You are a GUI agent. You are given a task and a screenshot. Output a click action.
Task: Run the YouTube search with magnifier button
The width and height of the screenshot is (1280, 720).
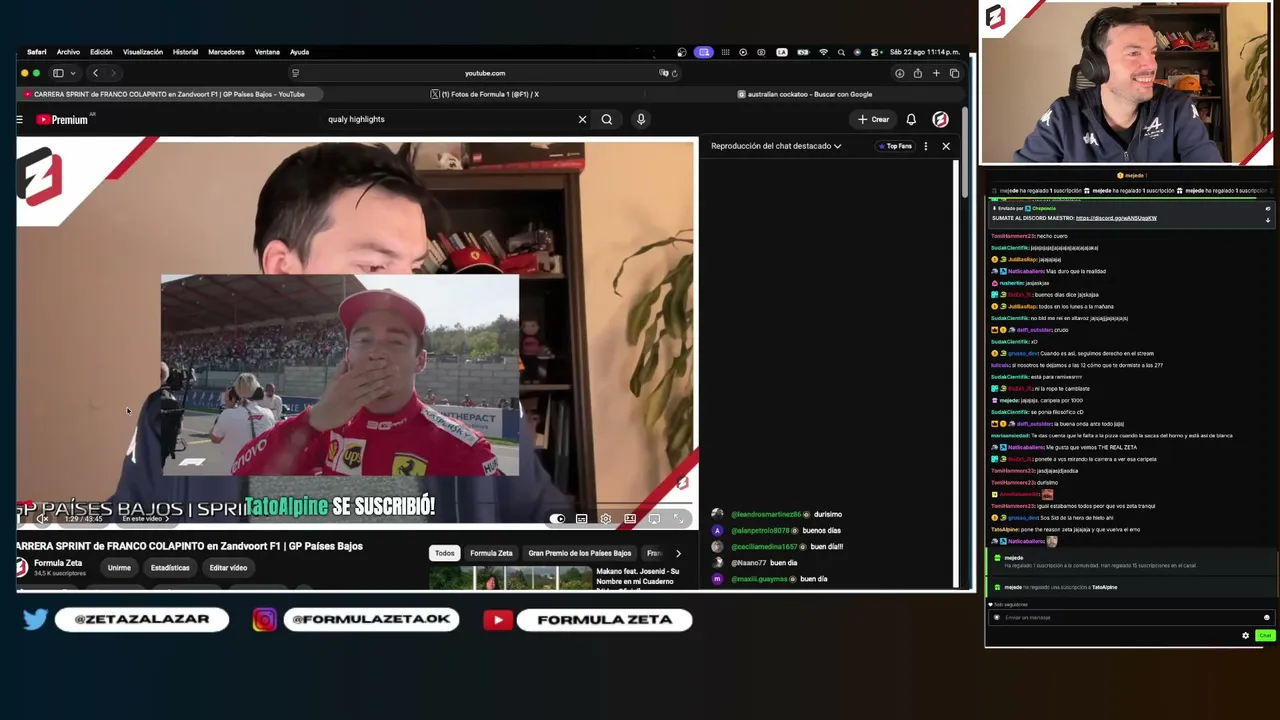tap(607, 120)
